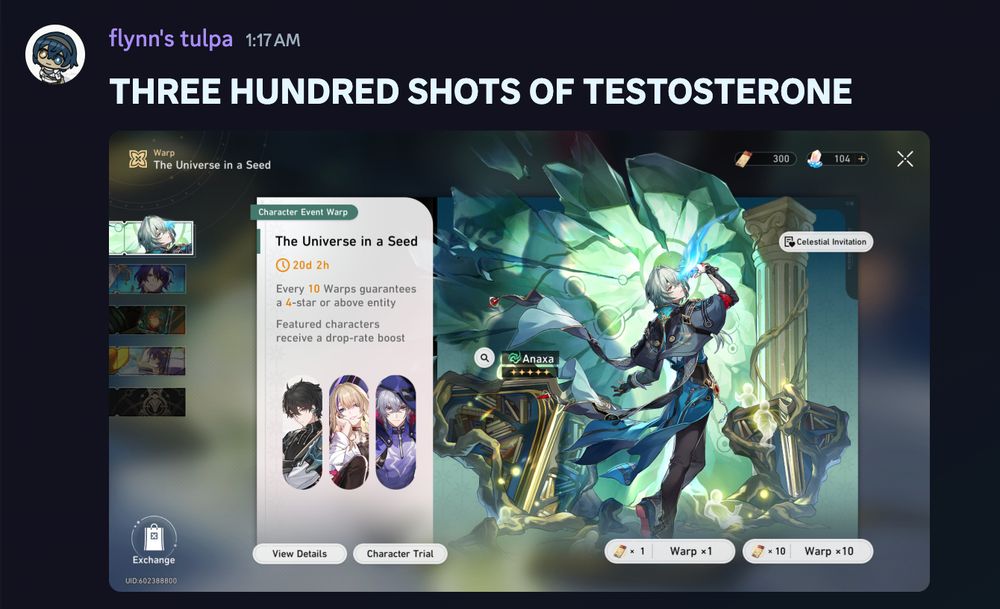Image resolution: width=1000 pixels, height=609 pixels.
Task: Click the plus icon next to 104
Action: (x=862, y=159)
